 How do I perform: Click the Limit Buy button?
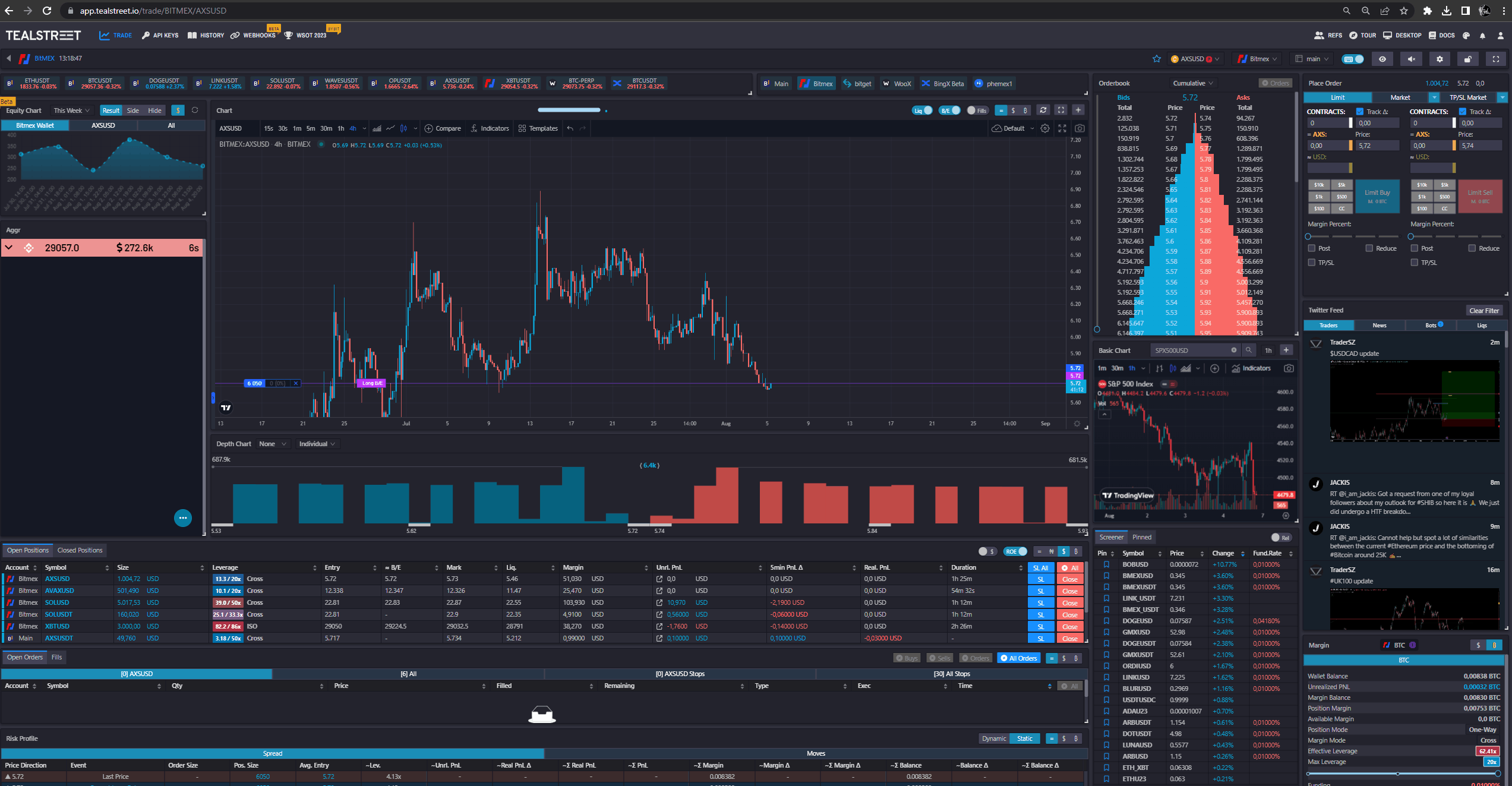point(1377,196)
